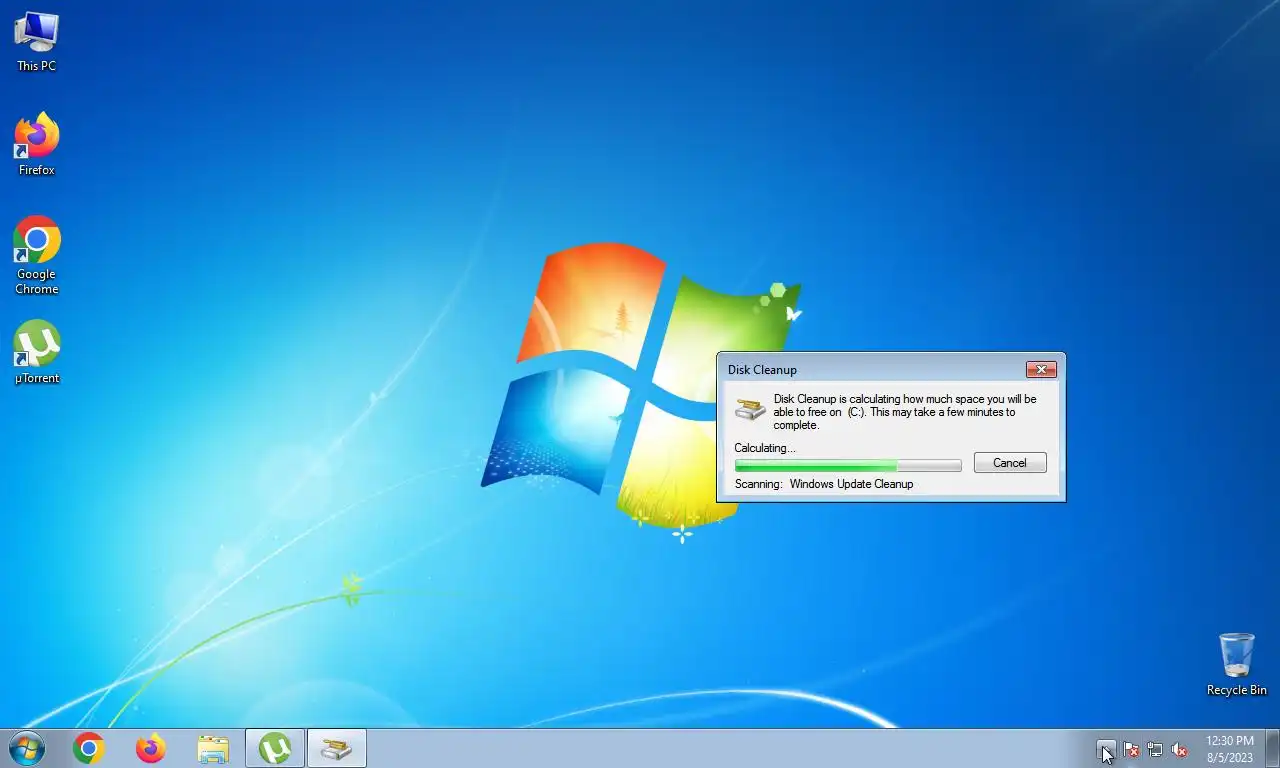
Task: Open File Explorer from the taskbar
Action: (213, 748)
